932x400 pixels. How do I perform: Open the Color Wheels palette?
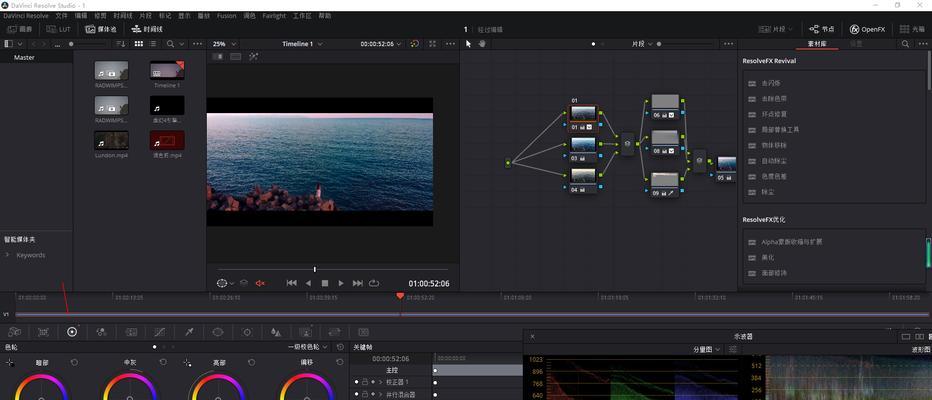[72, 332]
